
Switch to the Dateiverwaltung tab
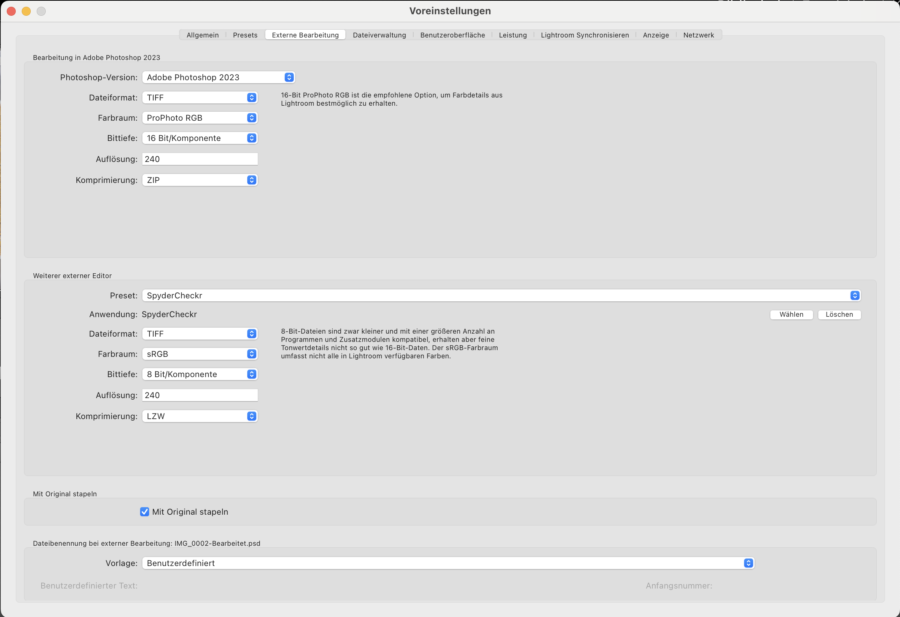(378, 33)
